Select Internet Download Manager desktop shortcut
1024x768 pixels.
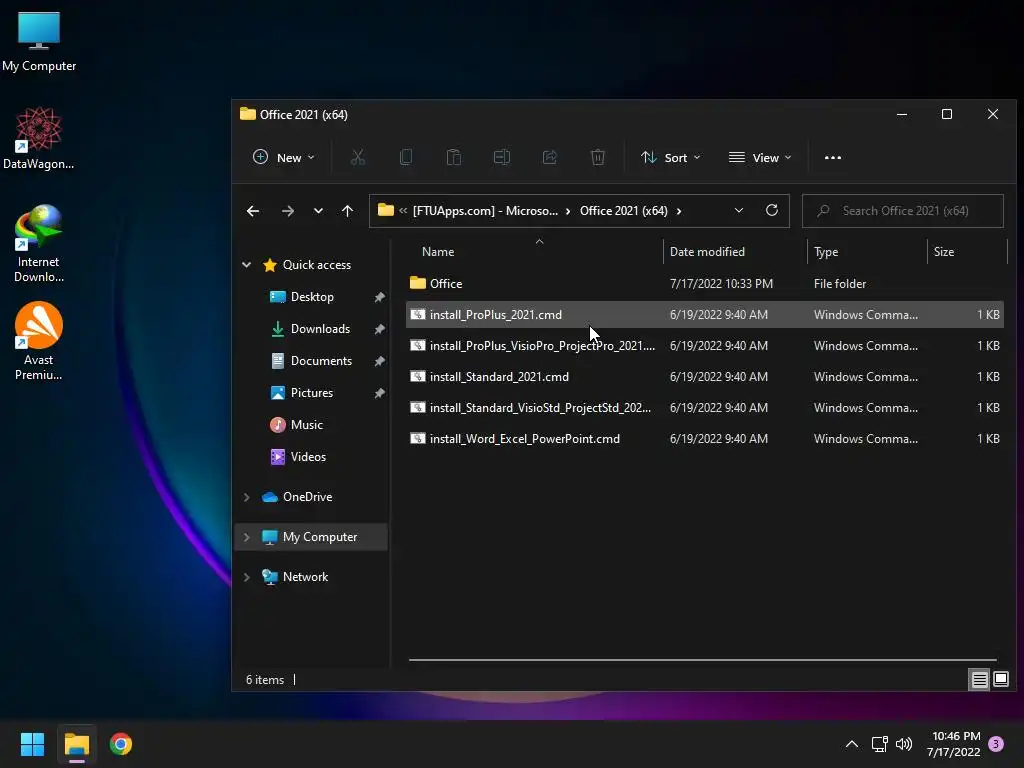39,244
